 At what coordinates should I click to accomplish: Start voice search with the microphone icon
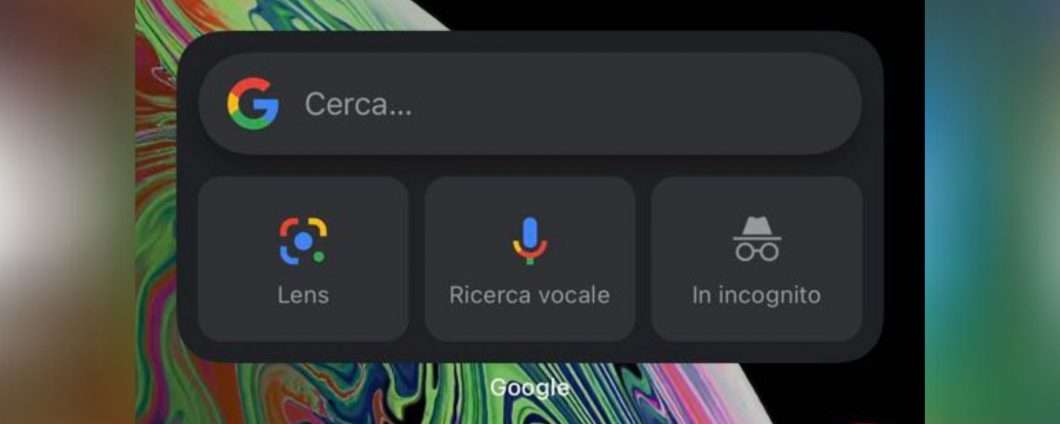(530, 240)
